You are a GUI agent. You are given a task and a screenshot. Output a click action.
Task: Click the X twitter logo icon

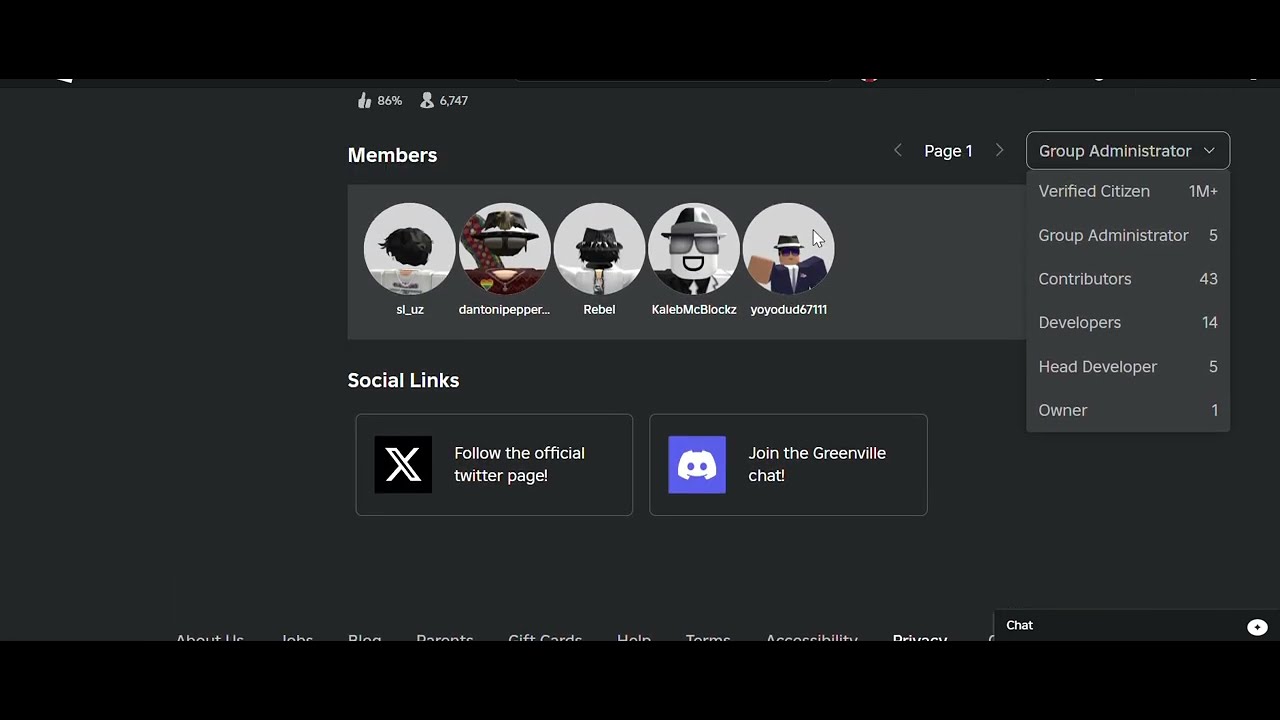pyautogui.click(x=403, y=465)
